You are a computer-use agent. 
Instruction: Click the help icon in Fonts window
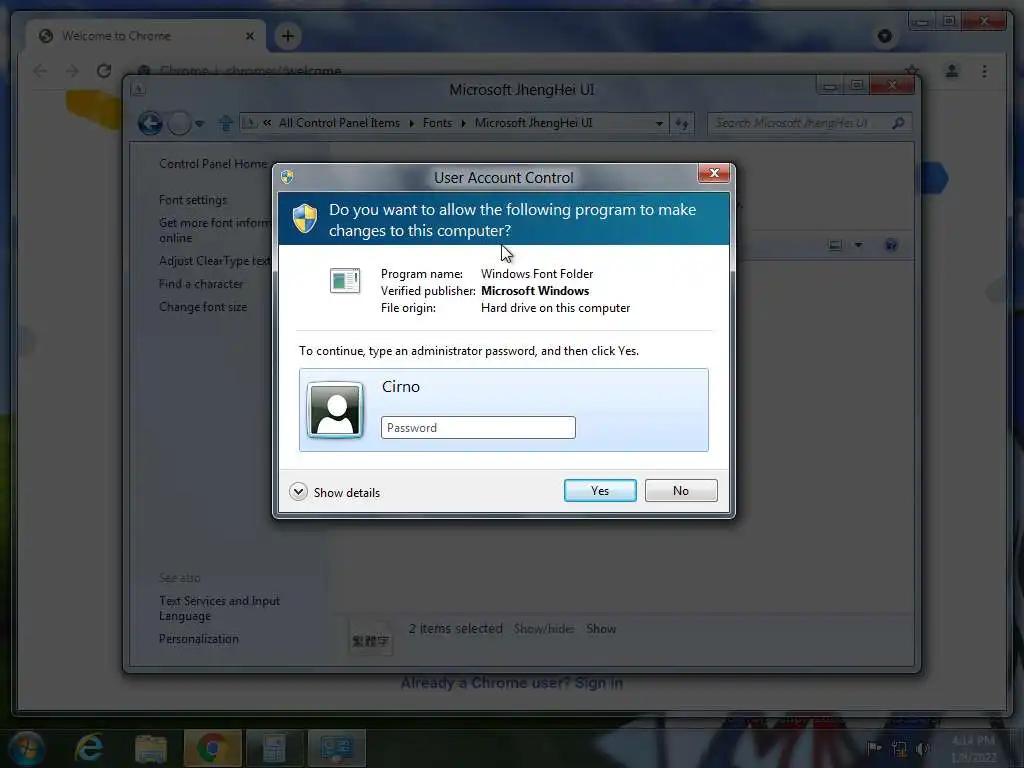(x=891, y=246)
